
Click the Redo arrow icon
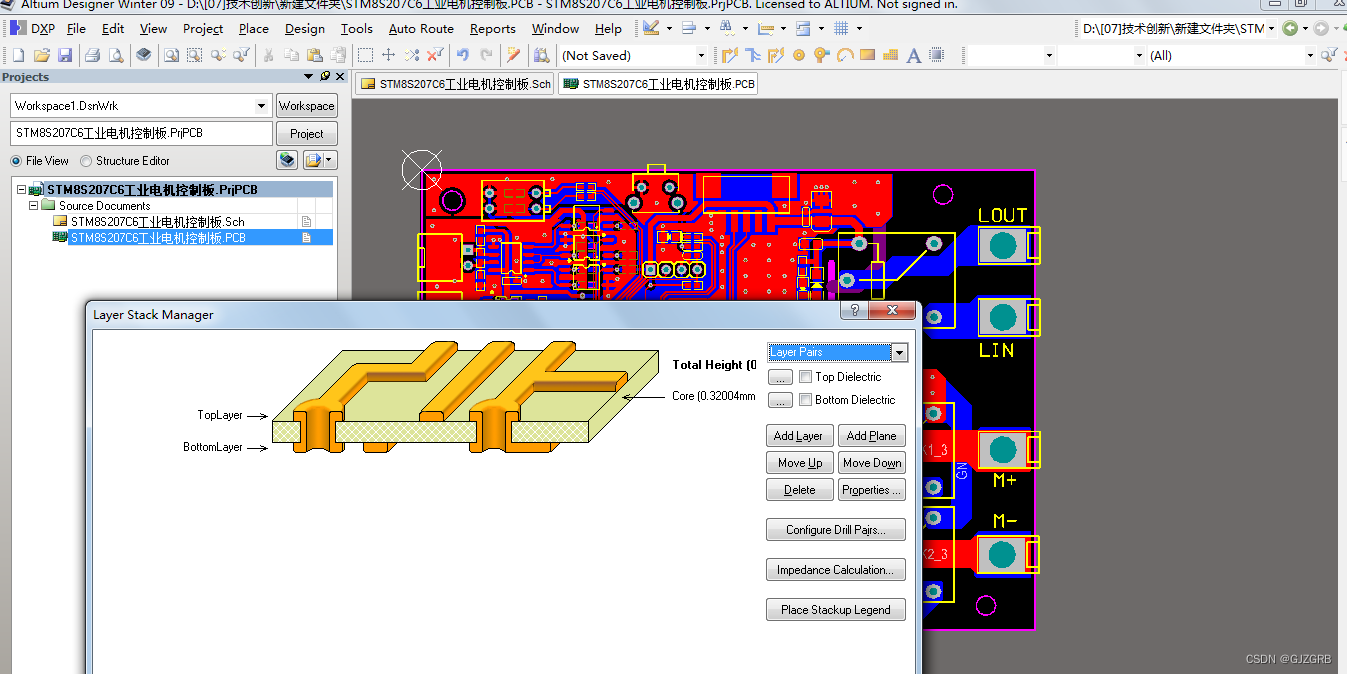coord(486,55)
